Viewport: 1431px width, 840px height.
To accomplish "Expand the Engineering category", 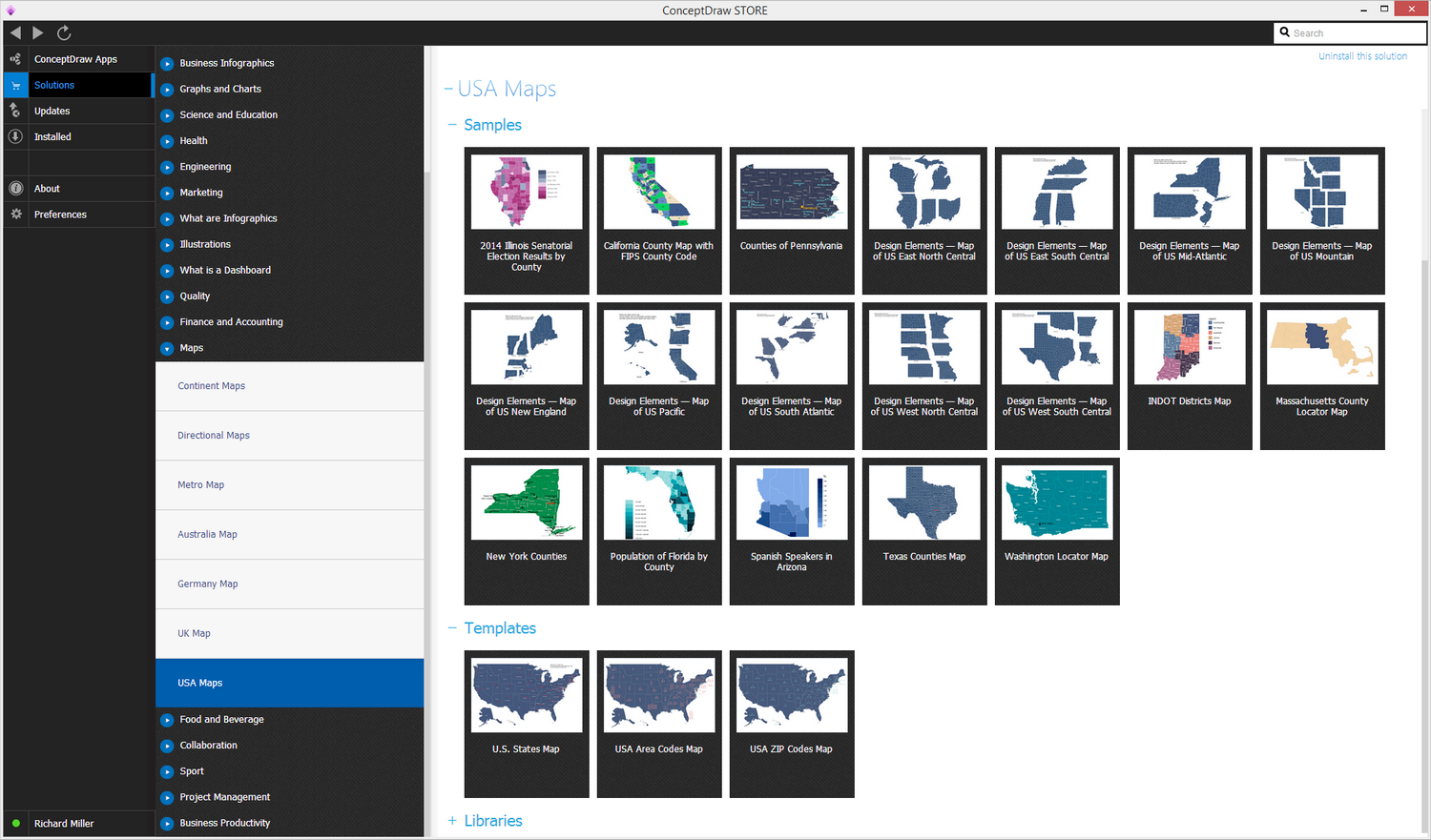I will pyautogui.click(x=167, y=167).
